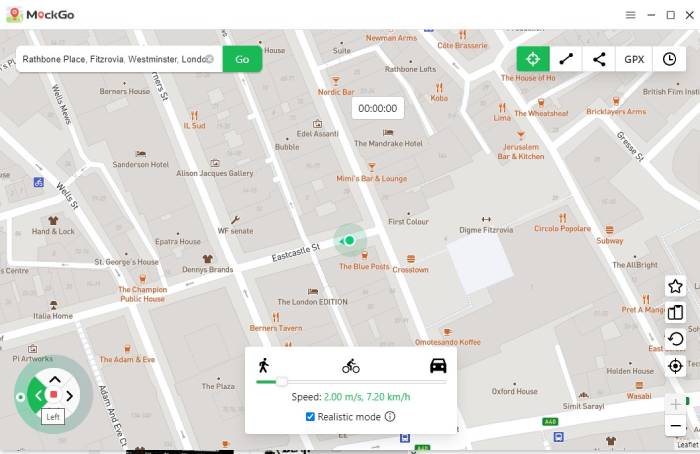
Task: Click the Subway restaurant label
Action: [609, 240]
